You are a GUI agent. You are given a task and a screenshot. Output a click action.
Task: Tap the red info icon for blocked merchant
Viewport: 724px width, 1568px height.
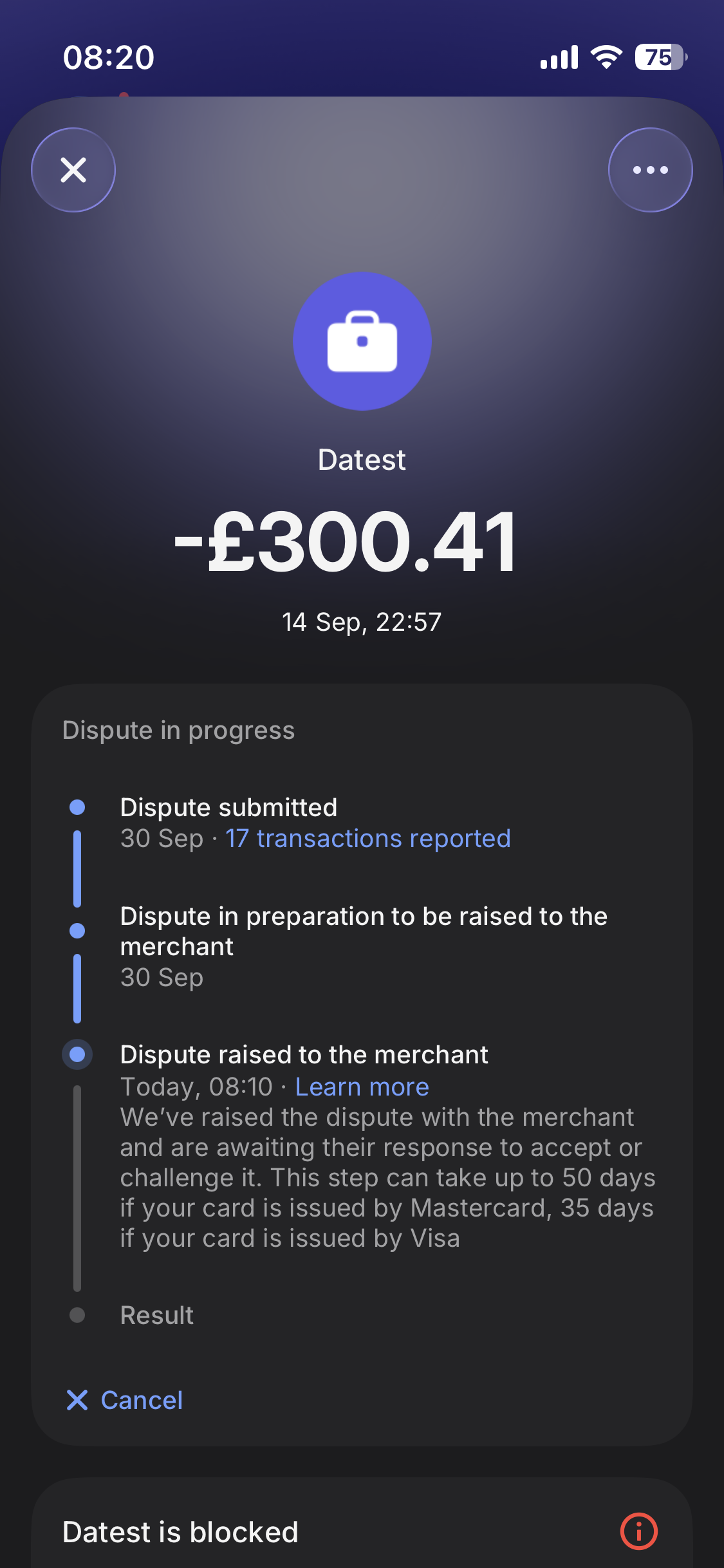(638, 1531)
